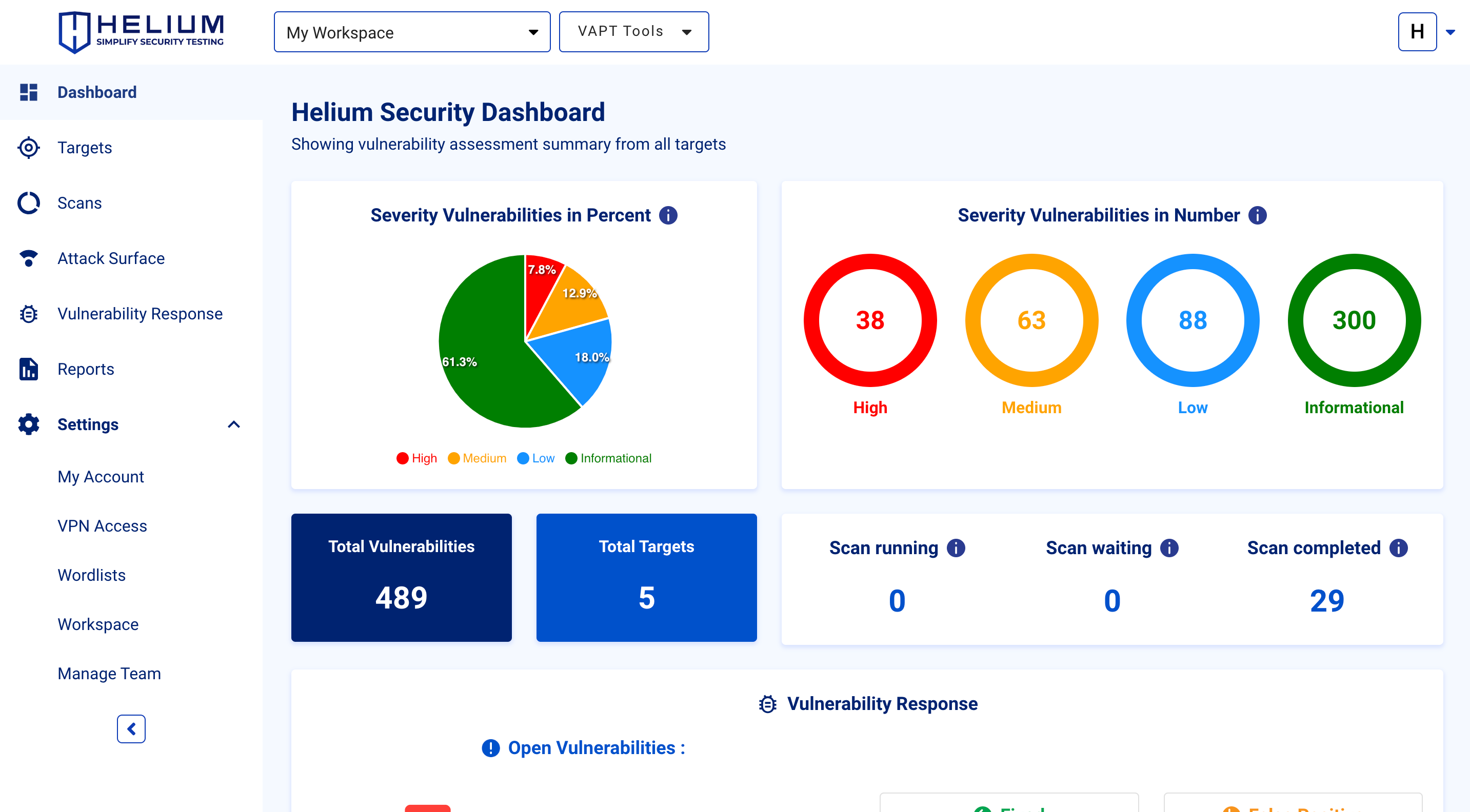The width and height of the screenshot is (1470, 812).
Task: Expand the VAPT Tools dropdown
Action: tap(633, 32)
